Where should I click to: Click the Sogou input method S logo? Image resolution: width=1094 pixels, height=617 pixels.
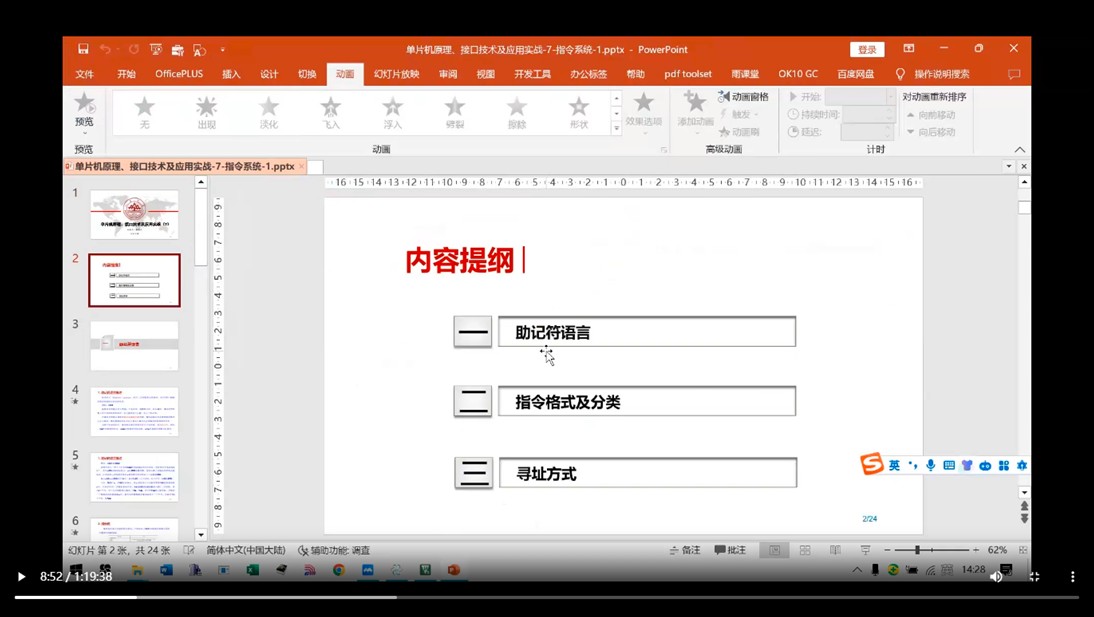tap(872, 465)
